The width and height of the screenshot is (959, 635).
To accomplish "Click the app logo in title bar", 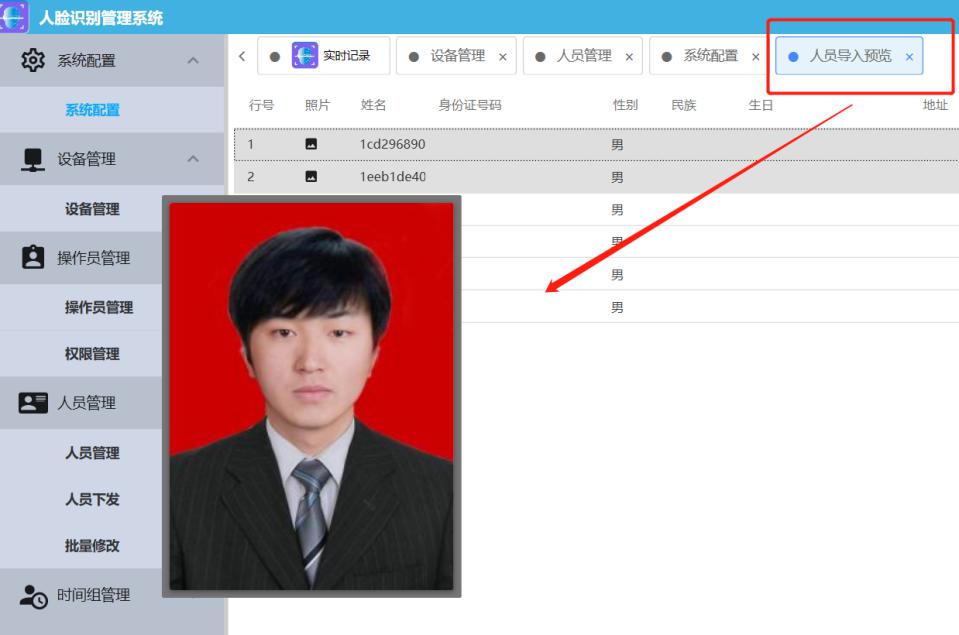I will click(14, 17).
